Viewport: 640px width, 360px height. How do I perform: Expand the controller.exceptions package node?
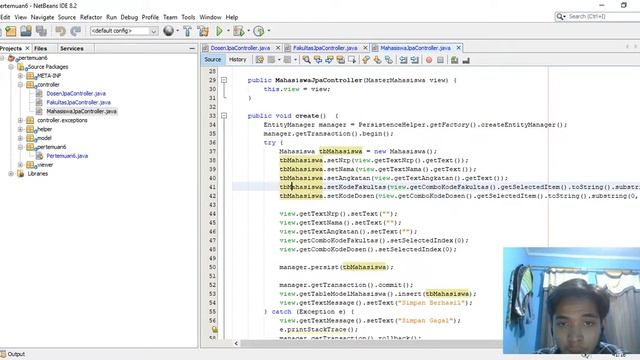point(20,120)
